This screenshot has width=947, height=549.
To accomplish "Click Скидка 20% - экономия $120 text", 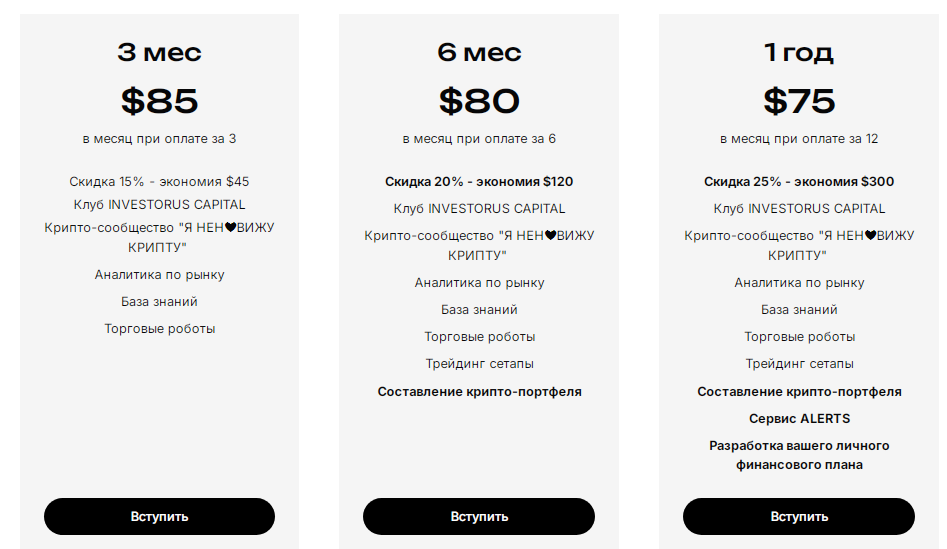I will (479, 181).
